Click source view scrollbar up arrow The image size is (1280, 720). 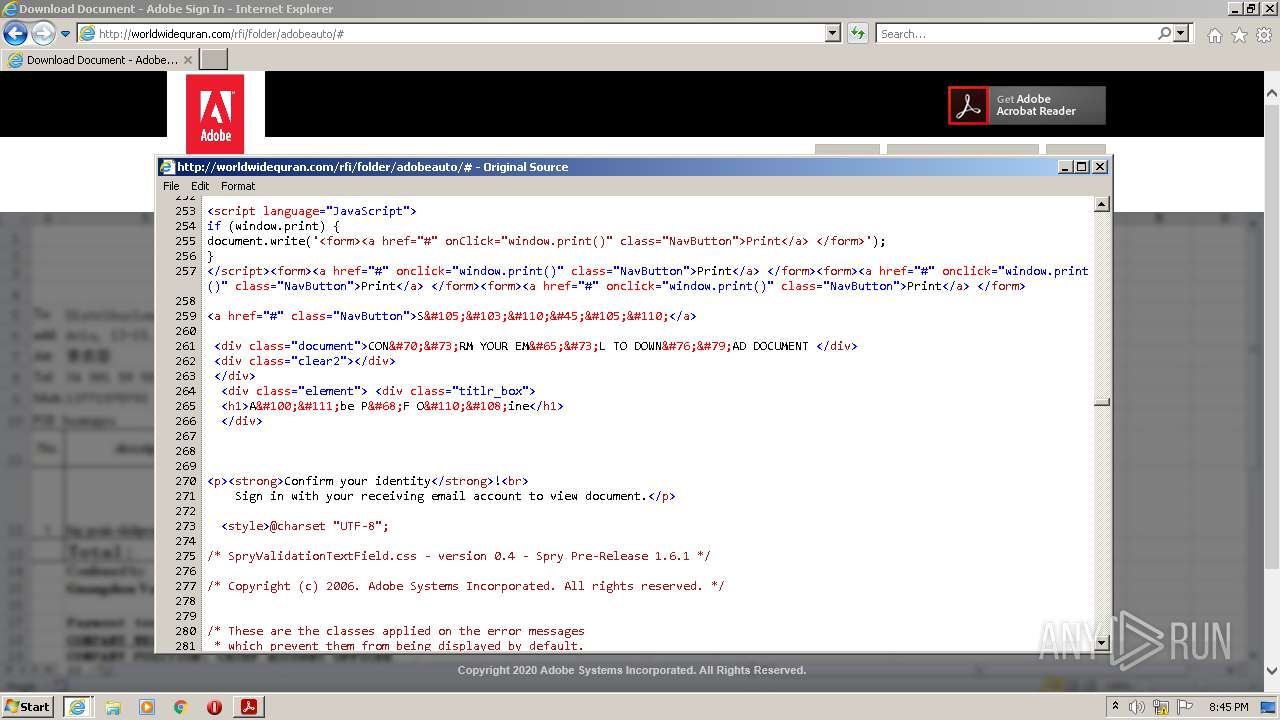click(1102, 205)
